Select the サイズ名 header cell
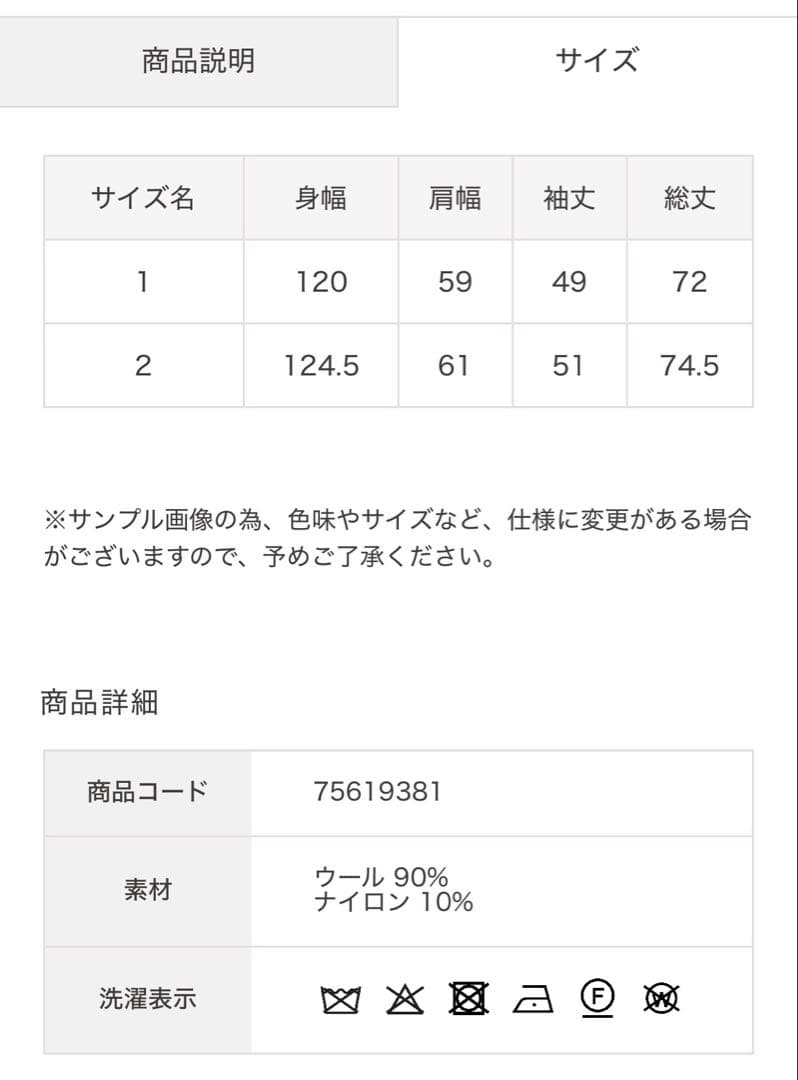This screenshot has width=798, height=1080. click(x=142, y=198)
